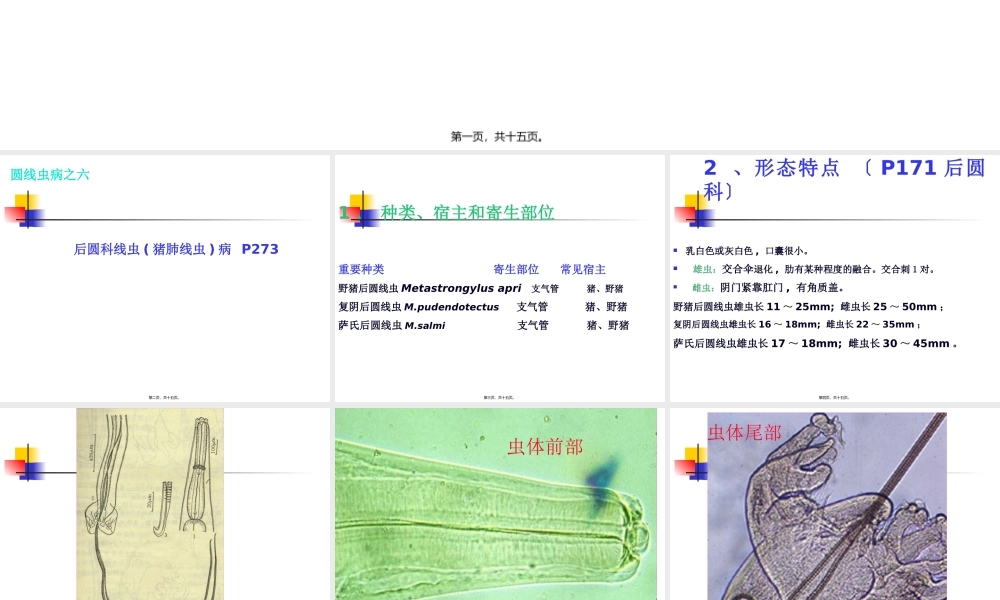This screenshot has height=600, width=1000.
Task: Click the green microscope photo labeled 虫体前部
Action: [495, 505]
